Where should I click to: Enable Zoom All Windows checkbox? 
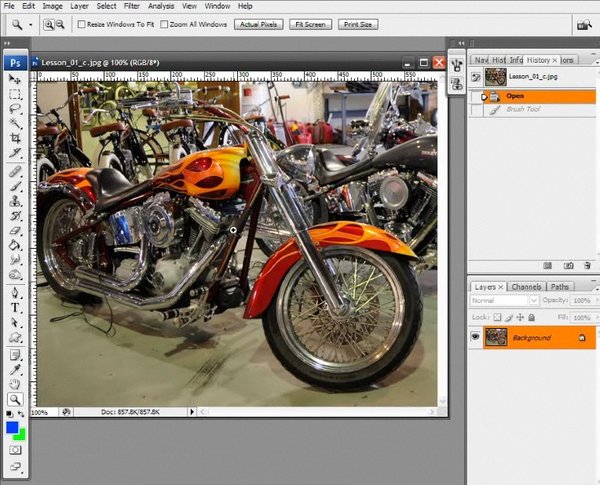tap(164, 24)
